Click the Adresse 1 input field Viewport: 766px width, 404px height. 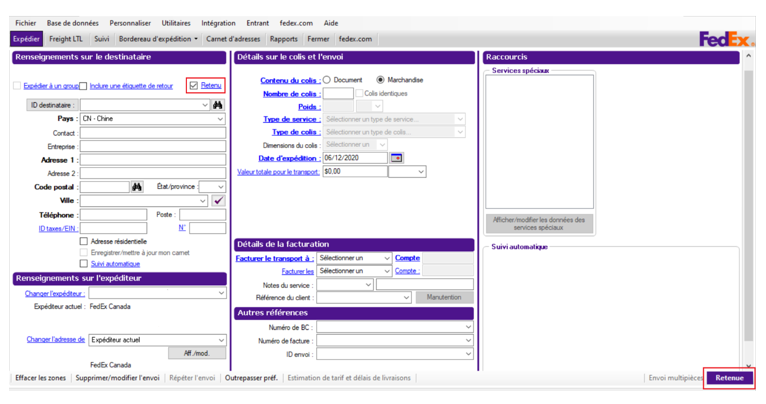153,160
